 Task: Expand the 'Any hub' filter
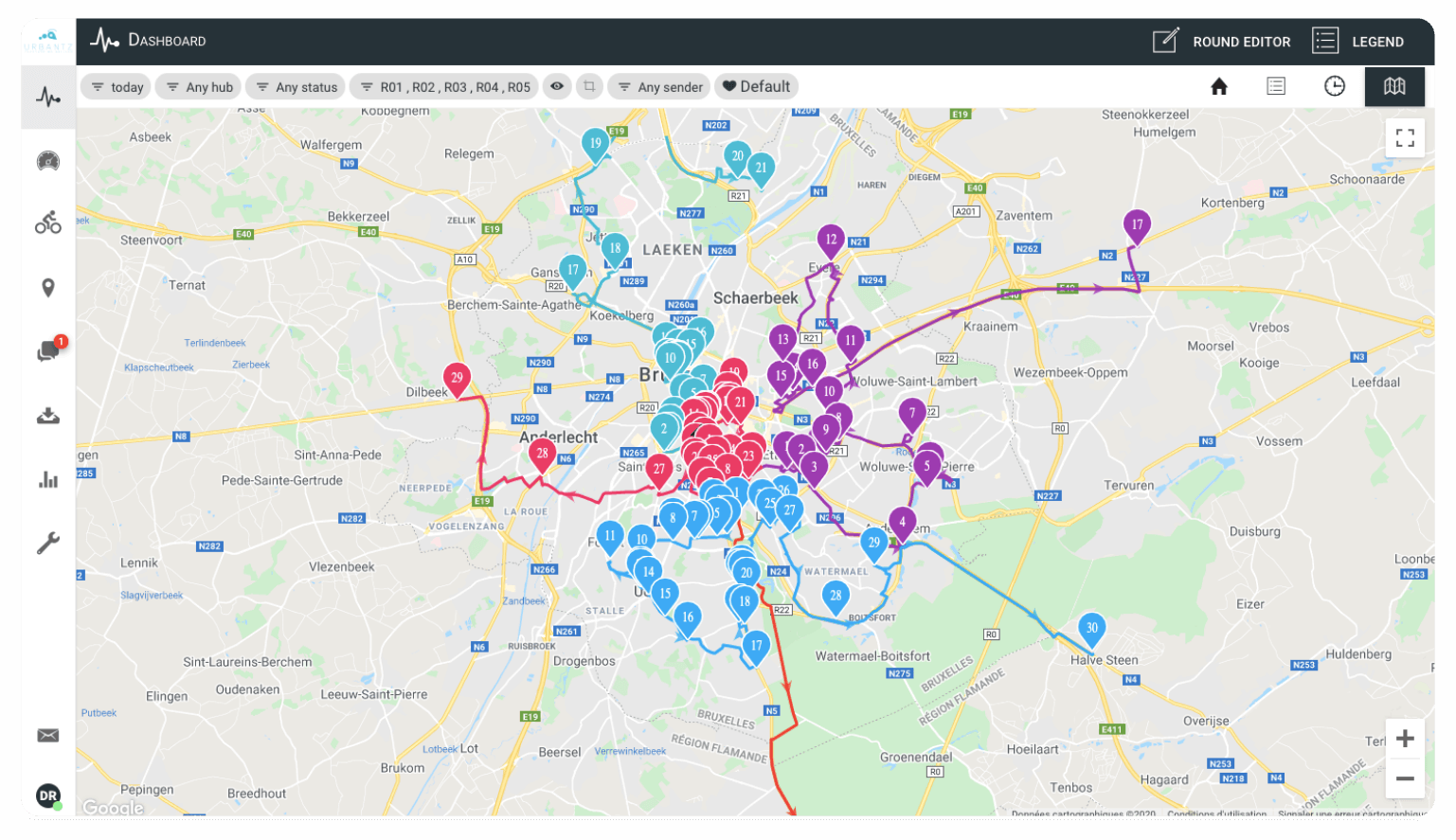[198, 86]
